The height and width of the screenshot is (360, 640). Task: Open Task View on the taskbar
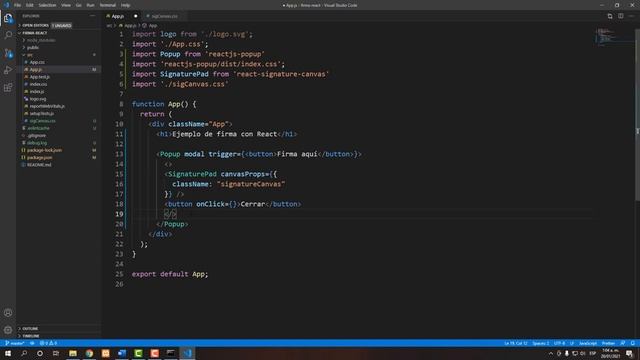56,353
